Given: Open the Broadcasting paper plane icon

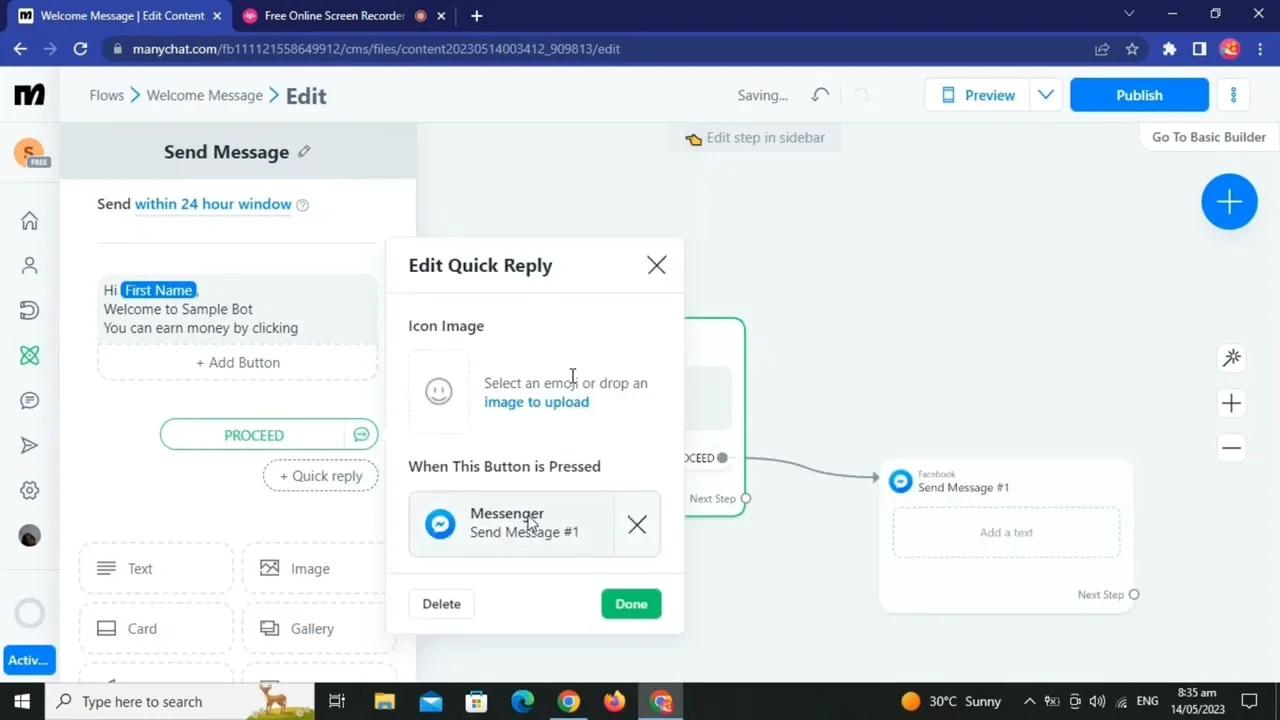Looking at the screenshot, I should [x=29, y=445].
